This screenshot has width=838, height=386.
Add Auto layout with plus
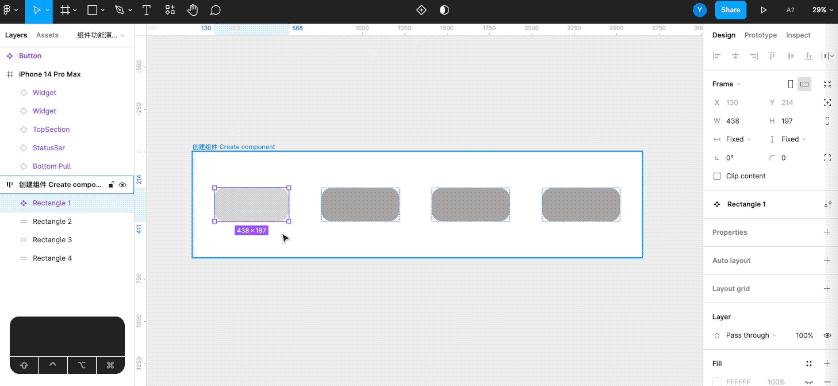coord(827,260)
